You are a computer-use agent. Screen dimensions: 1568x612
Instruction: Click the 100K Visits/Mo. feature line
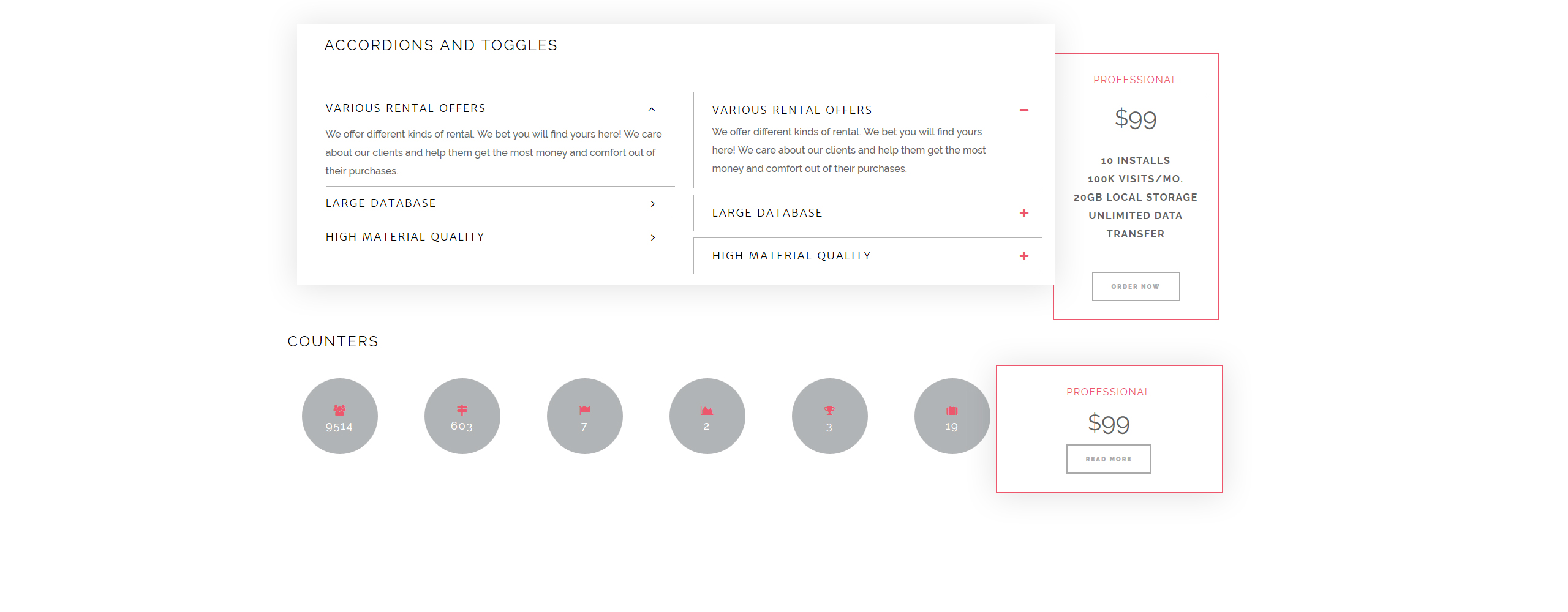1136,179
